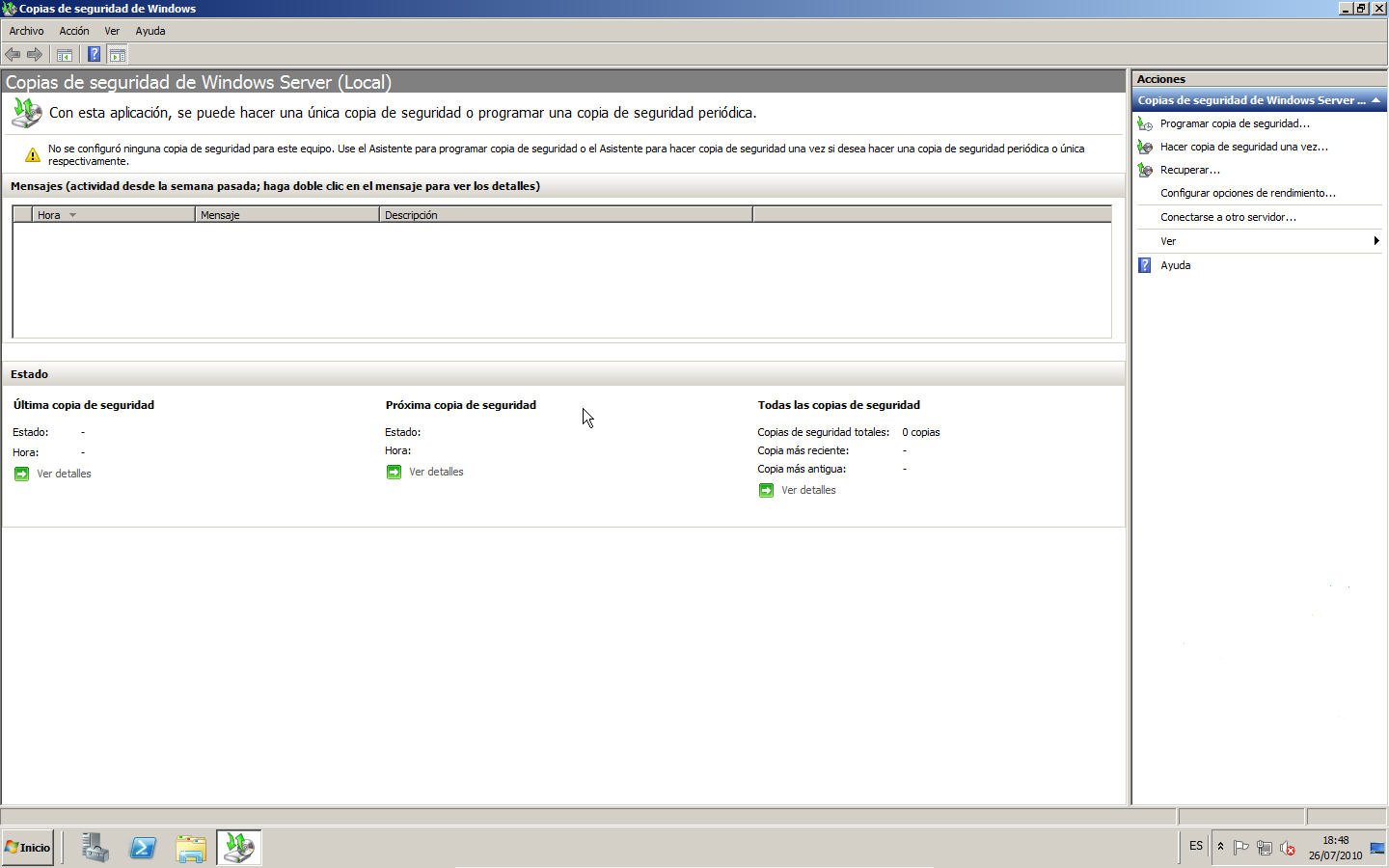The height and width of the screenshot is (868, 1389).
Task: Click the Hacer copia de seguridad una vez icon
Action: pyautogui.click(x=1145, y=147)
